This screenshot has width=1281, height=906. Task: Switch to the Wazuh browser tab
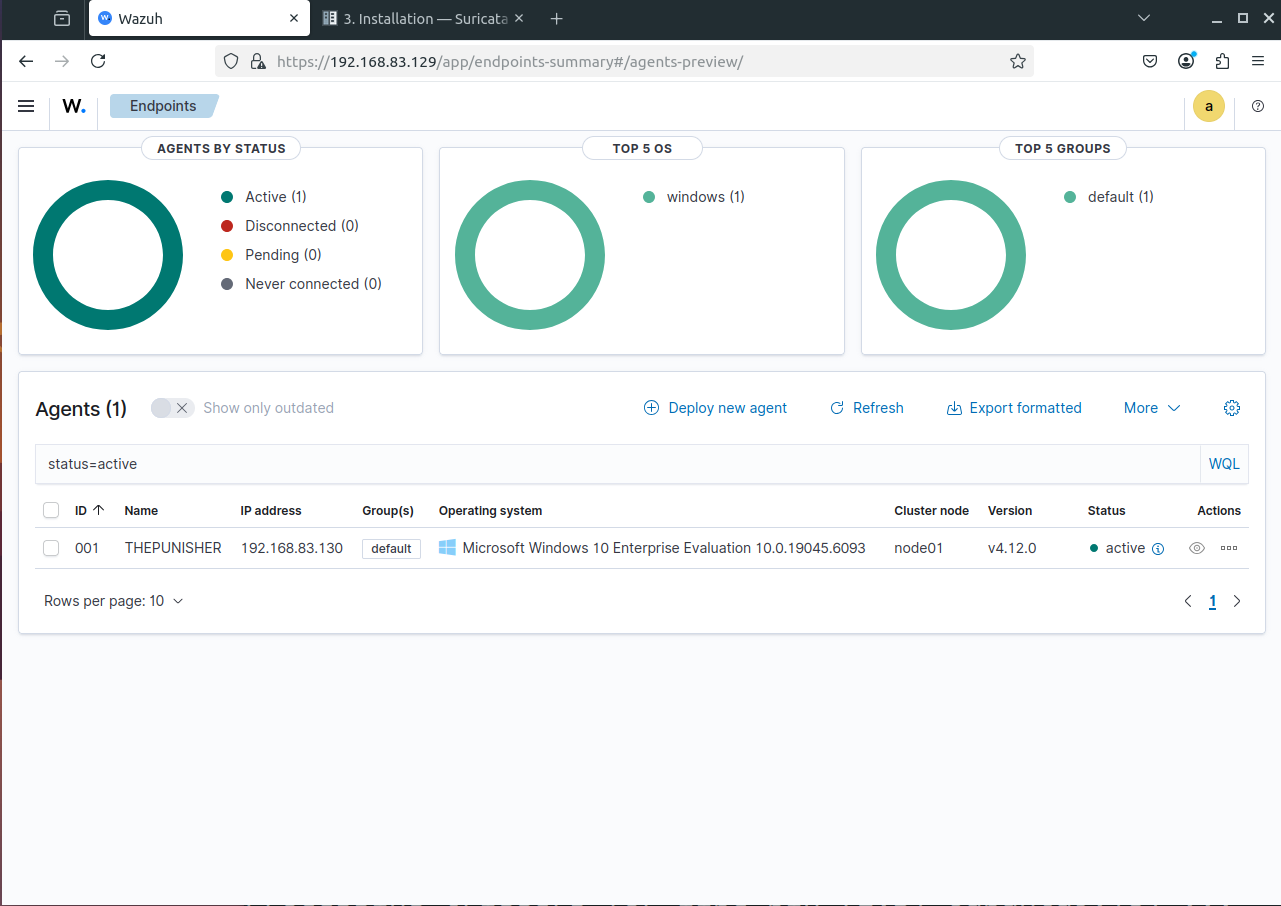tap(198, 18)
